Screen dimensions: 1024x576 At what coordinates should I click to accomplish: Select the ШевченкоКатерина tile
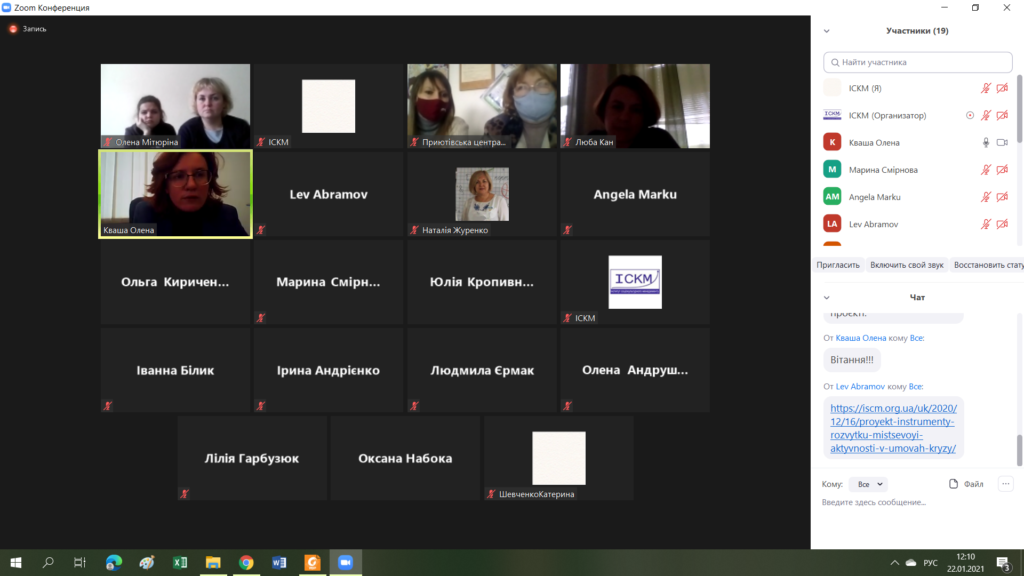[x=559, y=458]
